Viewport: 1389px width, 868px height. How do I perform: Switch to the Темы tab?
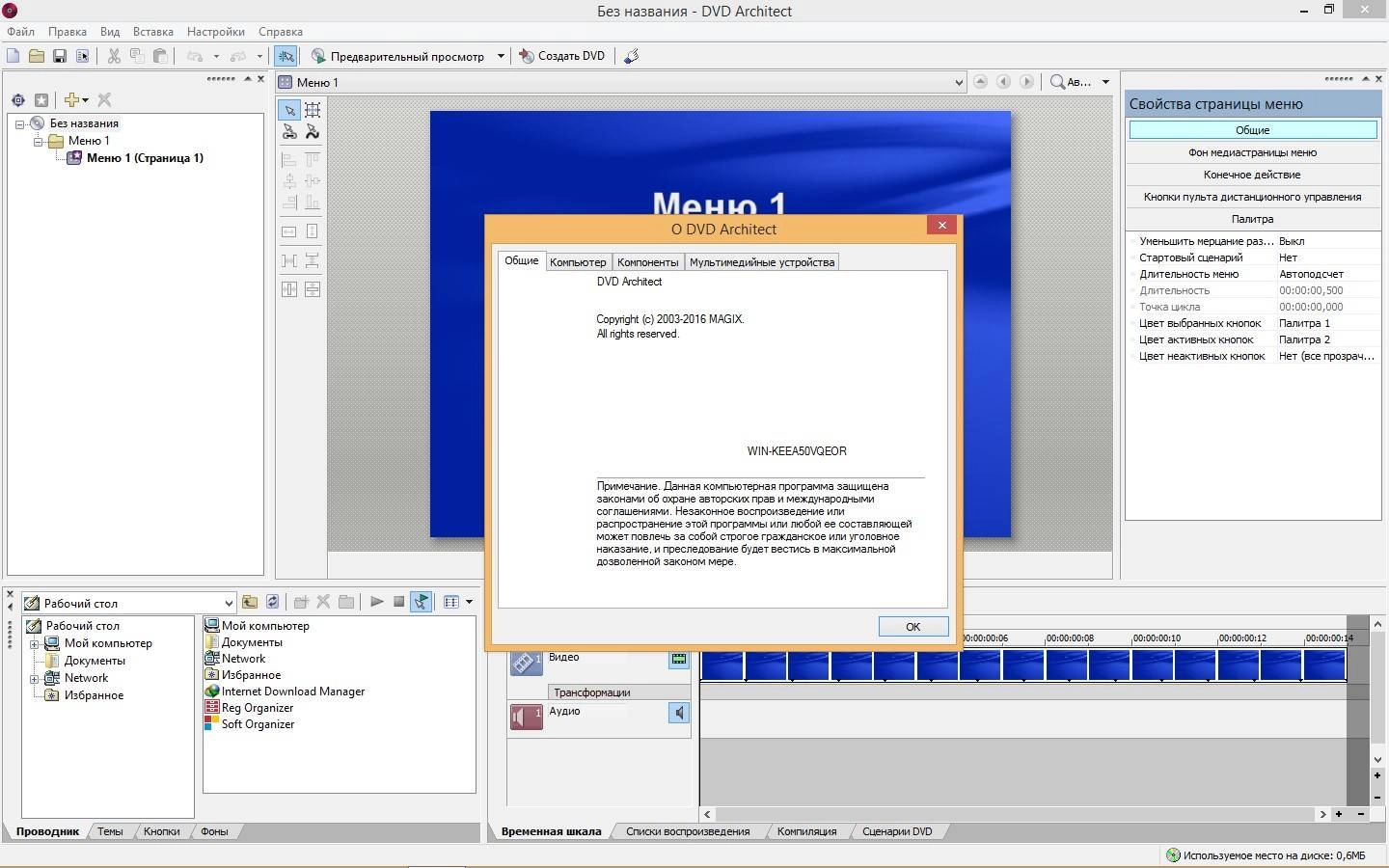110,831
